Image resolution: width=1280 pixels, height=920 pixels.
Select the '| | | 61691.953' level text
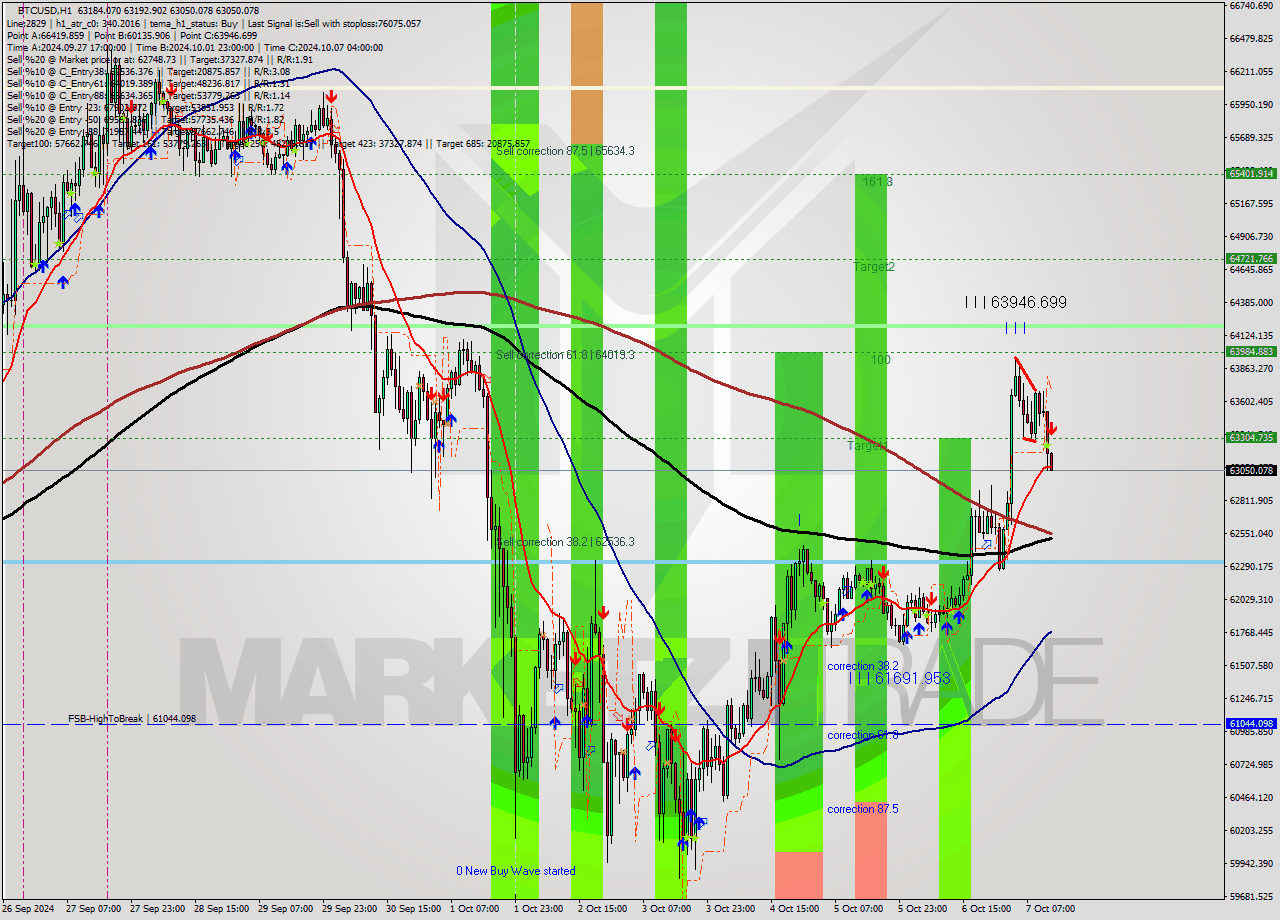(899, 678)
